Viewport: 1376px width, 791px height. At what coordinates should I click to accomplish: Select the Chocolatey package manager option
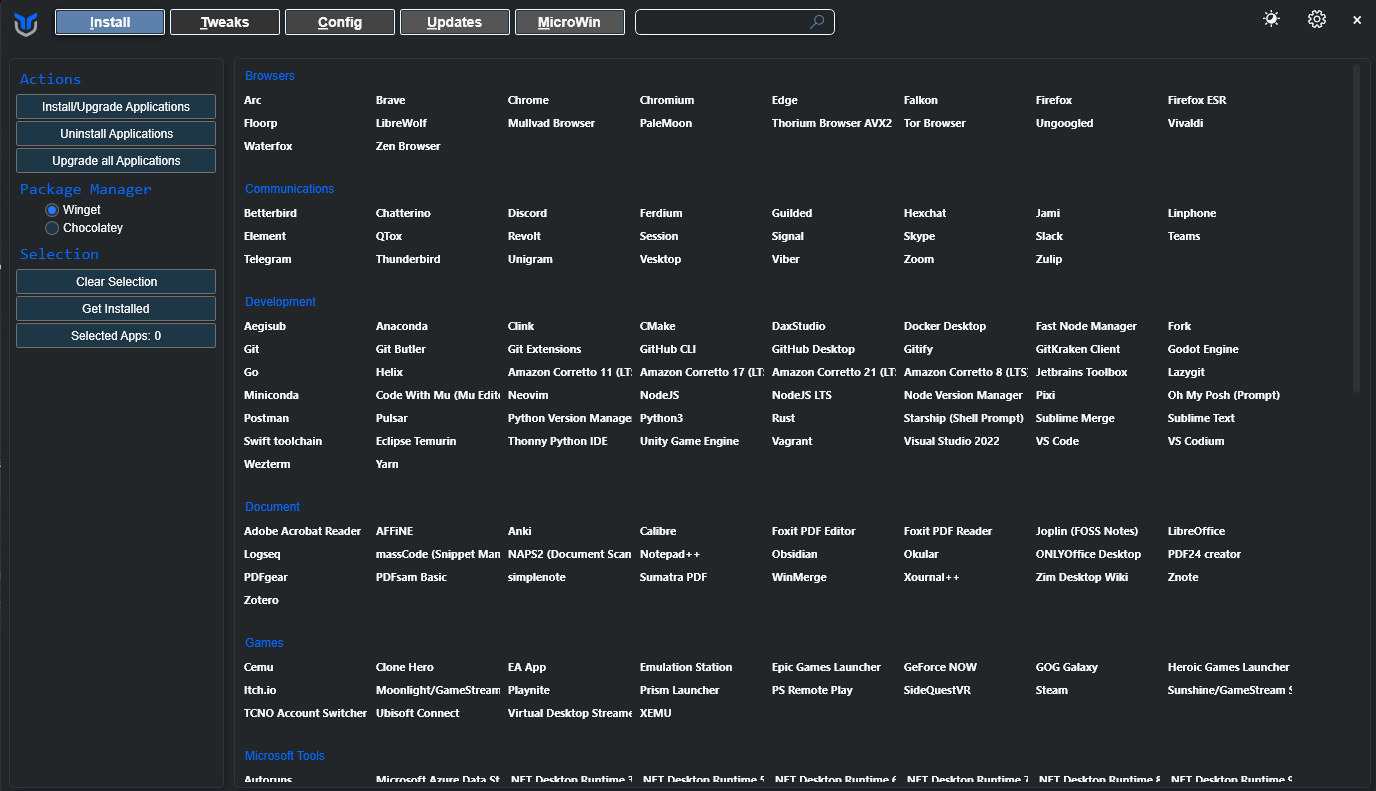tap(52, 228)
